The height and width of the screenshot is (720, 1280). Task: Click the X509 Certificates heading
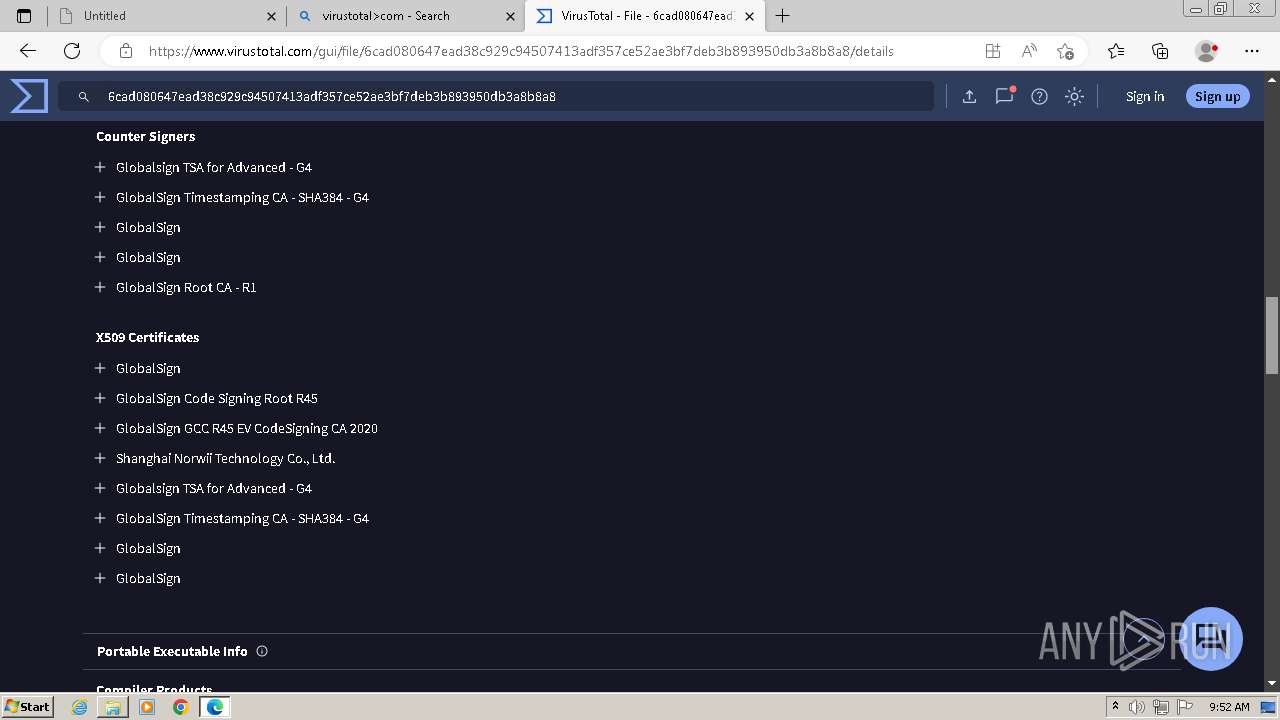point(148,337)
